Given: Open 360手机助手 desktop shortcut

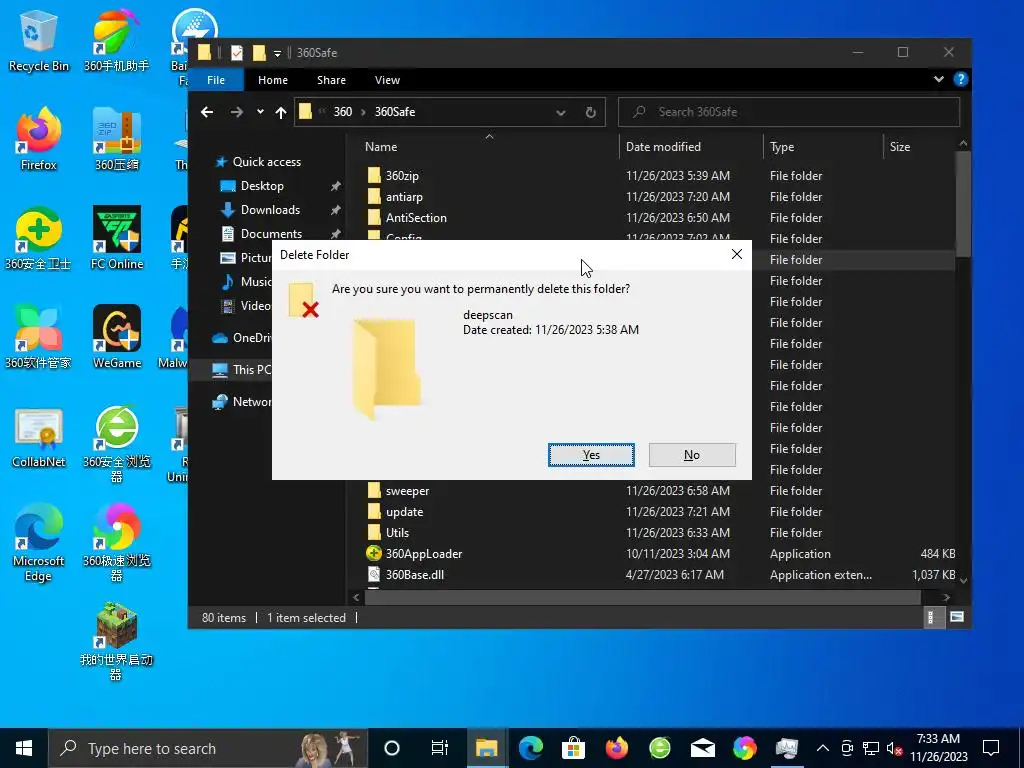Looking at the screenshot, I should click(117, 40).
